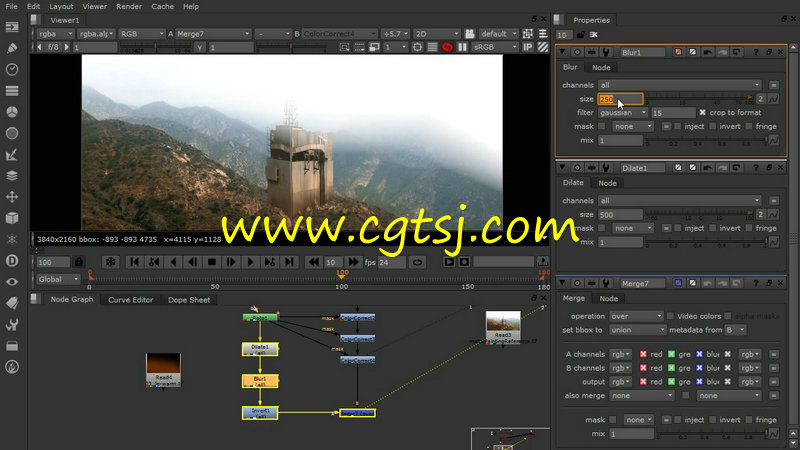
Task: Enable Dilate1 mask inject checkbox
Action: tap(678, 228)
